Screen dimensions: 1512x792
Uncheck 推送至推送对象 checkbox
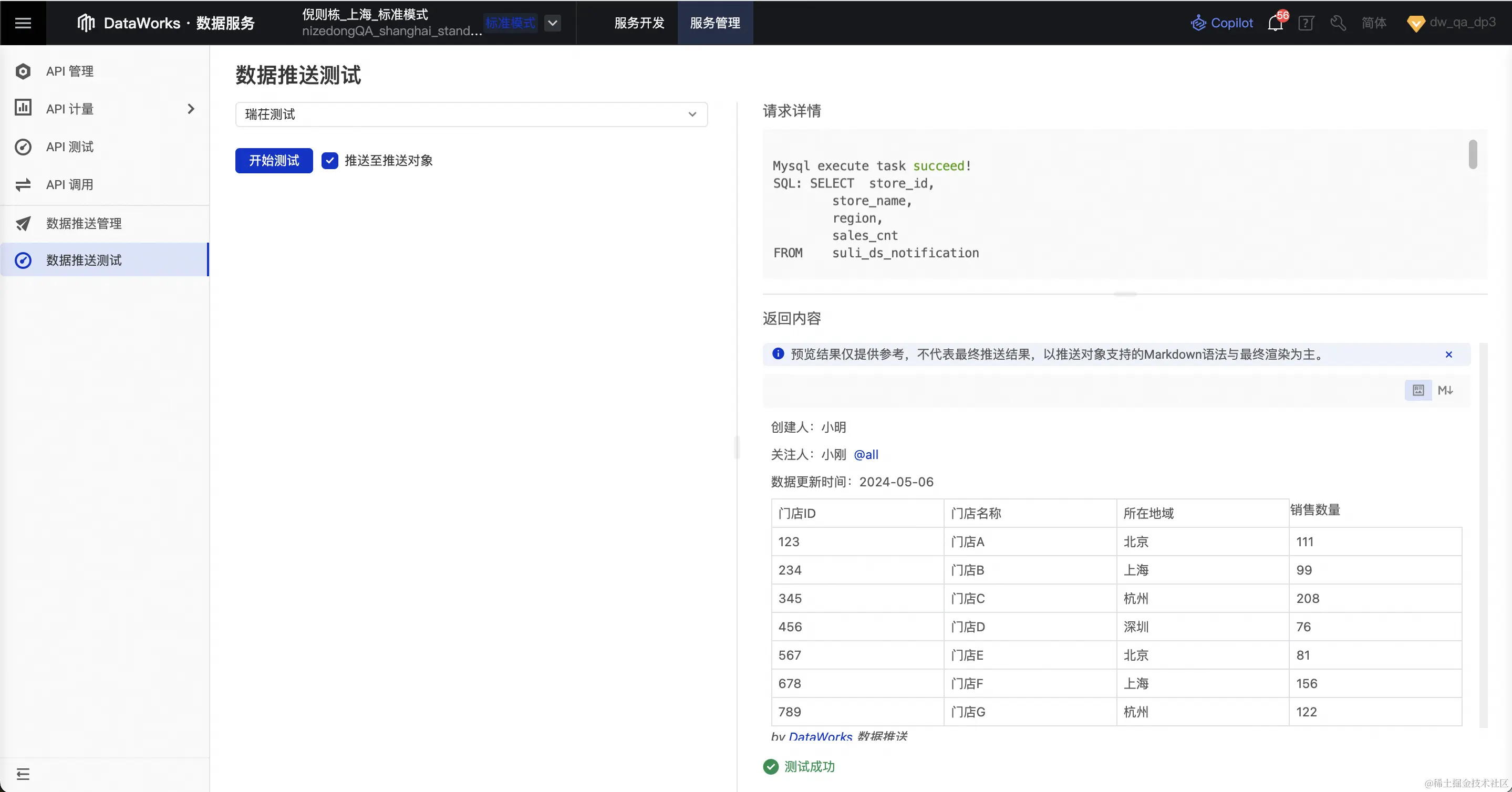[x=330, y=161]
